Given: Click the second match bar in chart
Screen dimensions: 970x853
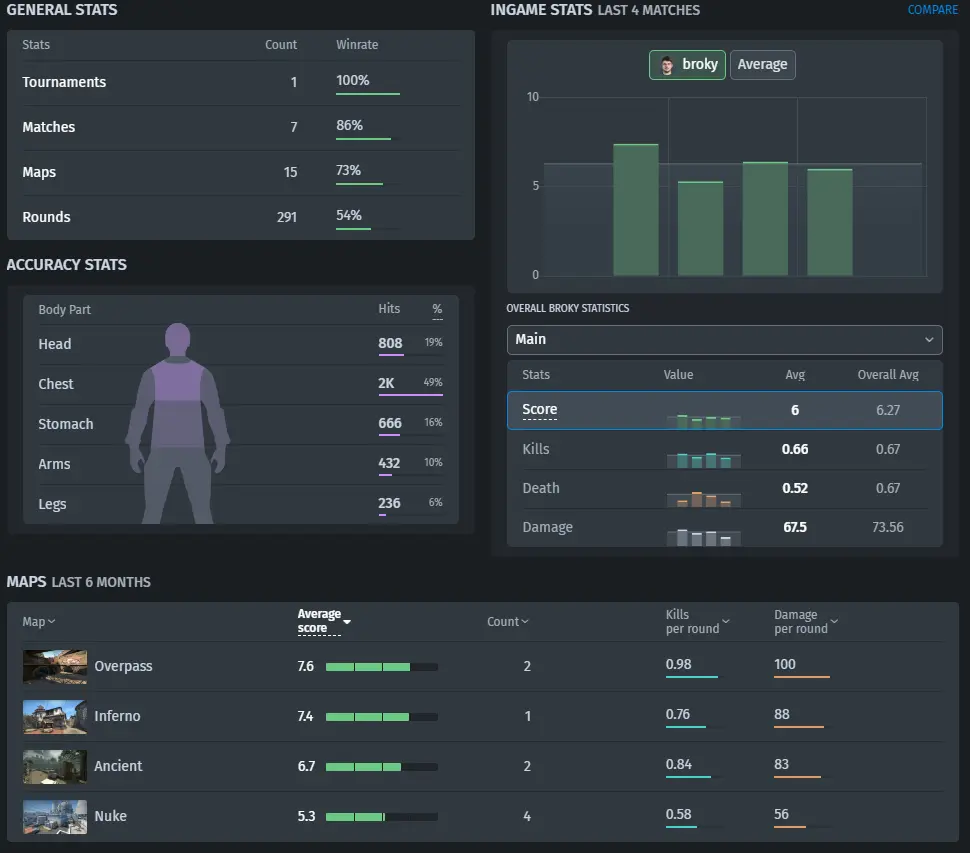Looking at the screenshot, I should coord(700,228).
